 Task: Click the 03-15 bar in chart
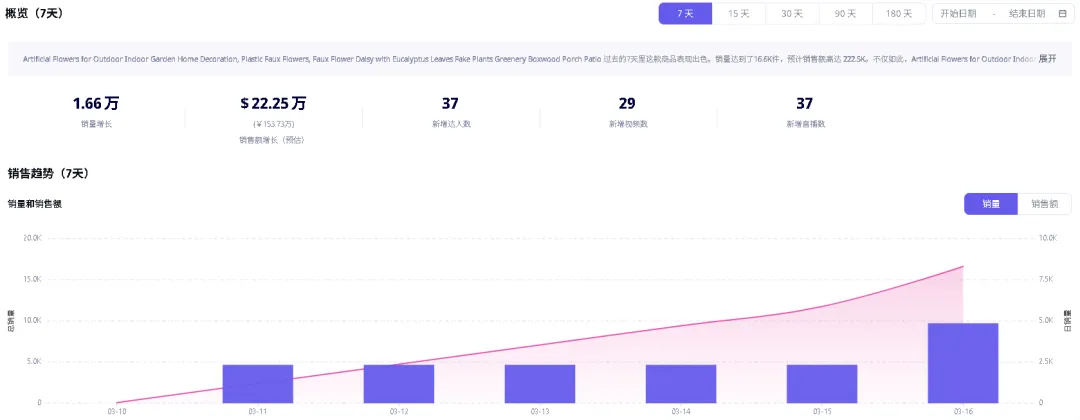click(x=822, y=384)
